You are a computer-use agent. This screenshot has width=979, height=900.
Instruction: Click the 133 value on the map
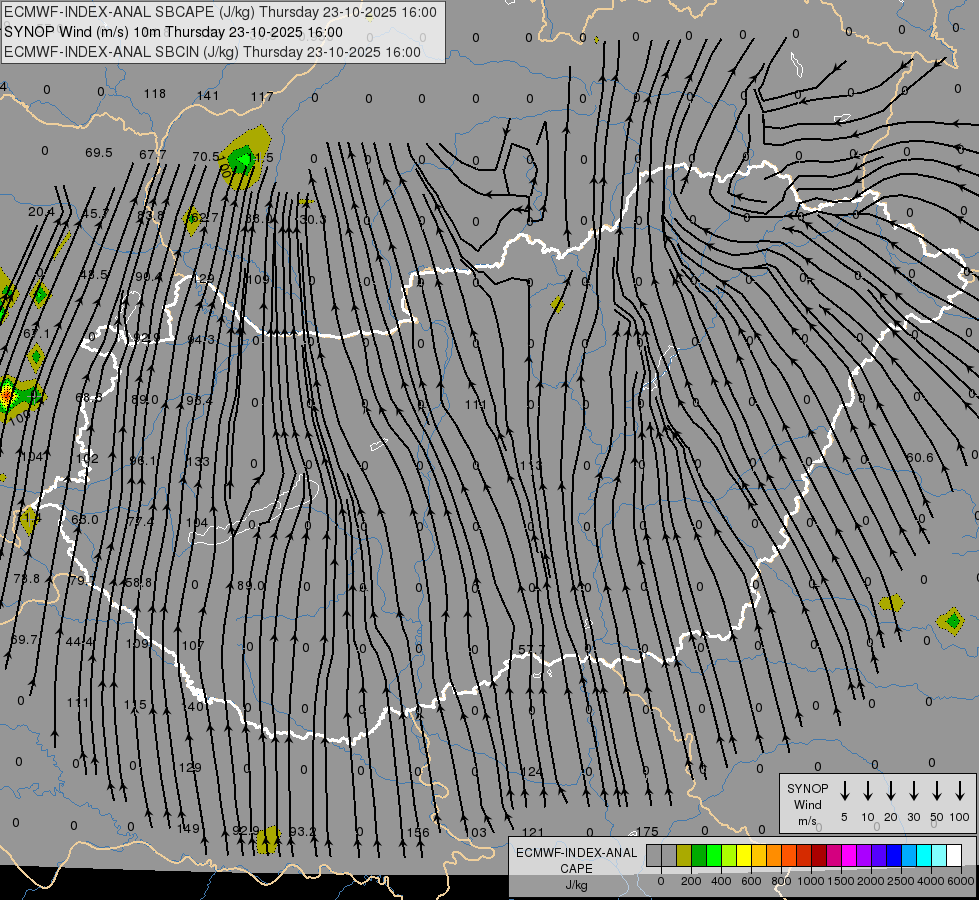[x=198, y=462]
